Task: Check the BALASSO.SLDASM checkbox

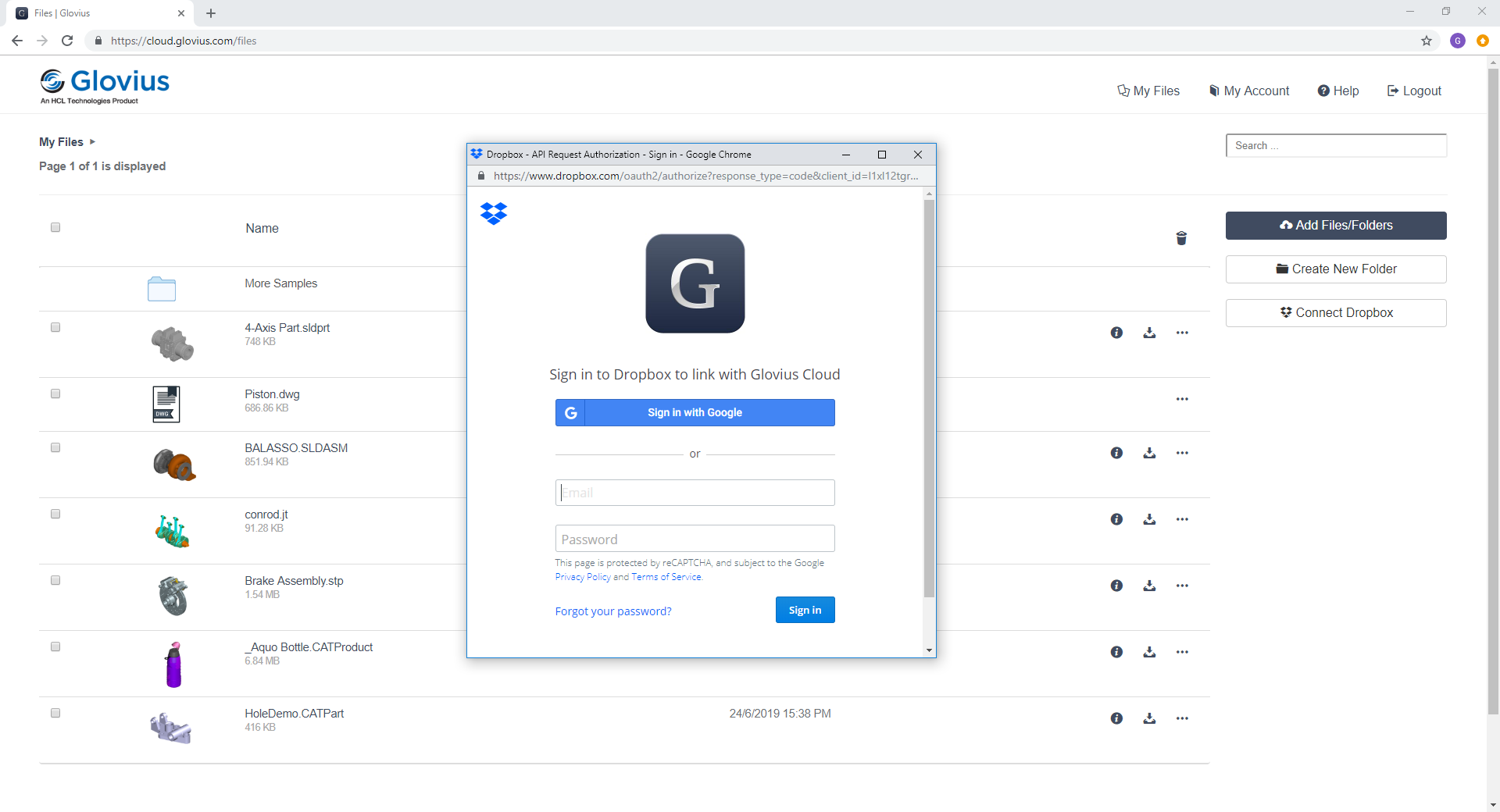Action: (x=55, y=447)
